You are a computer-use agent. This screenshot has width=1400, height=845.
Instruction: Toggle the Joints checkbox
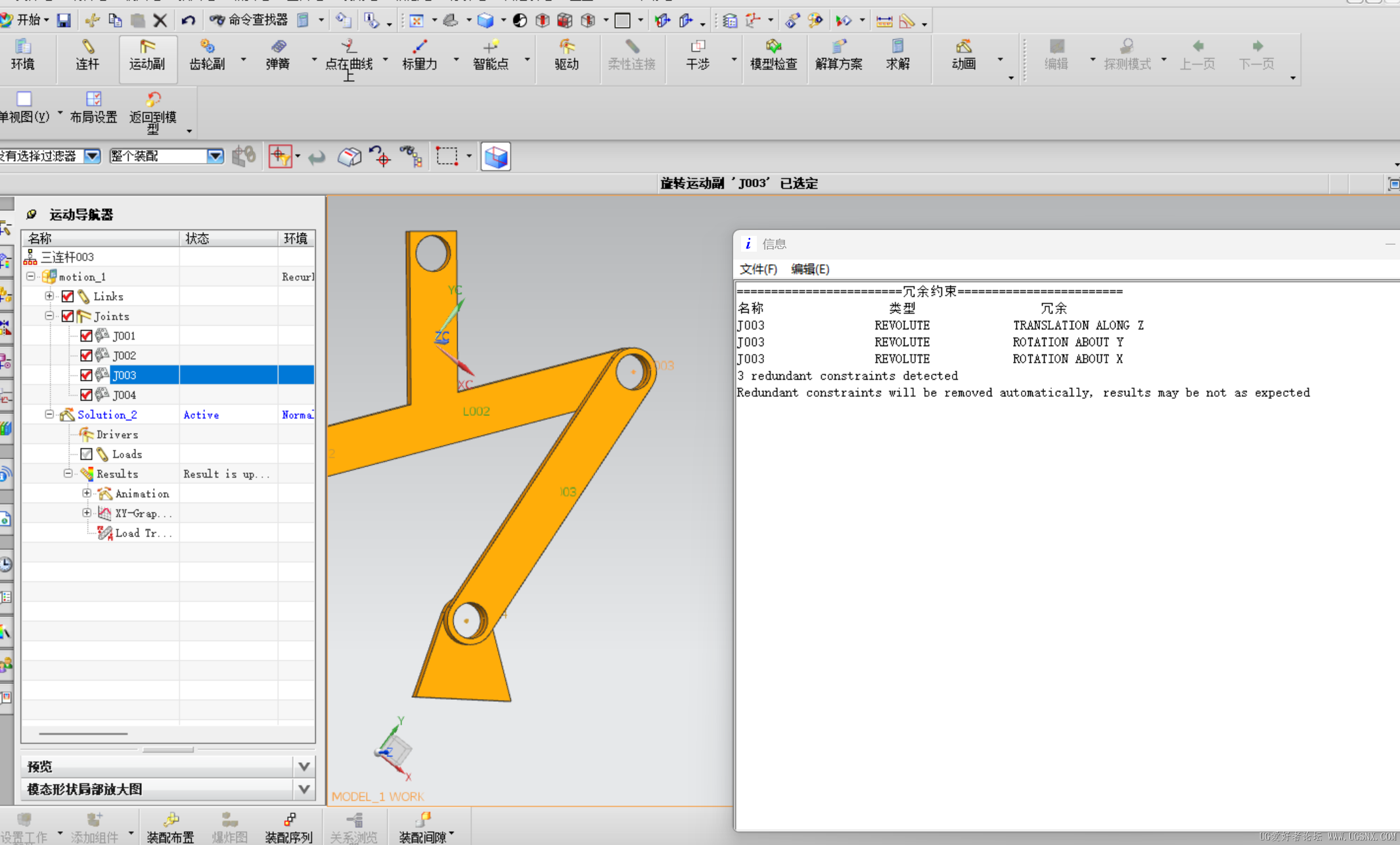coord(68,316)
